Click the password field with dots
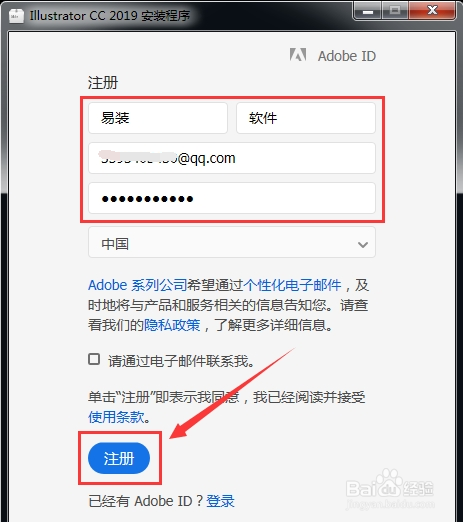463x522 pixels. click(x=232, y=198)
